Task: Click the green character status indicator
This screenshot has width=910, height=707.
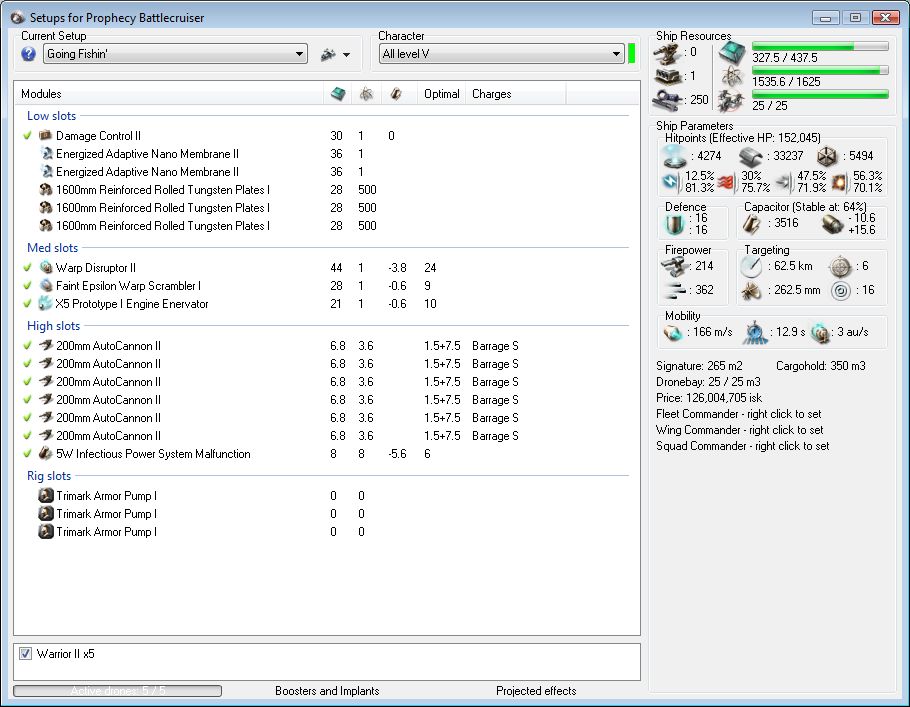Action: click(x=631, y=54)
